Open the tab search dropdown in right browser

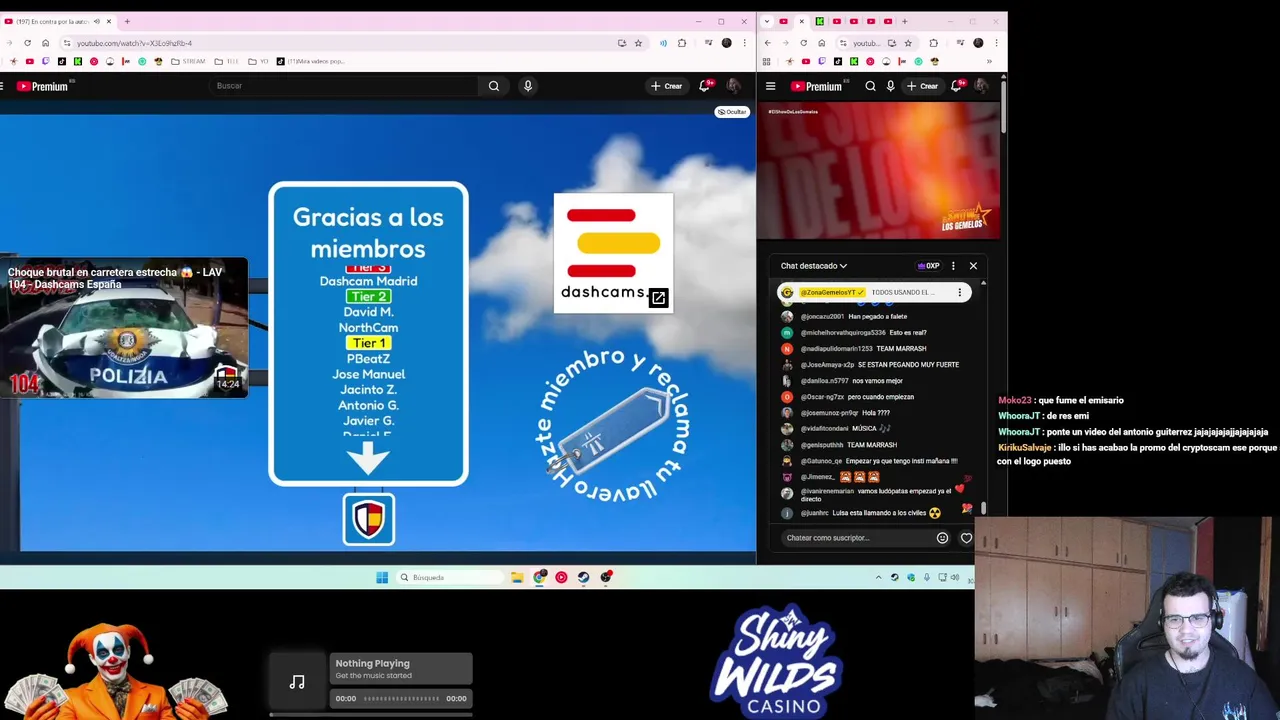tap(767, 21)
